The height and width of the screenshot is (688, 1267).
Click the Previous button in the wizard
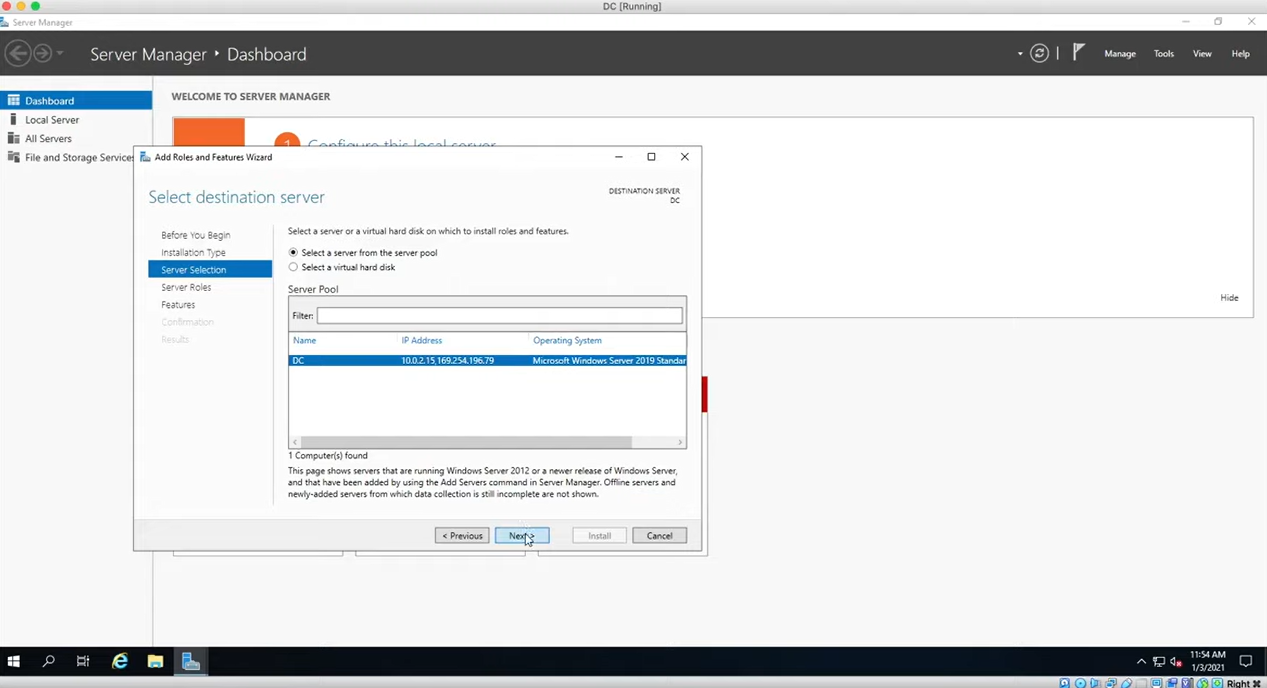[x=462, y=536]
